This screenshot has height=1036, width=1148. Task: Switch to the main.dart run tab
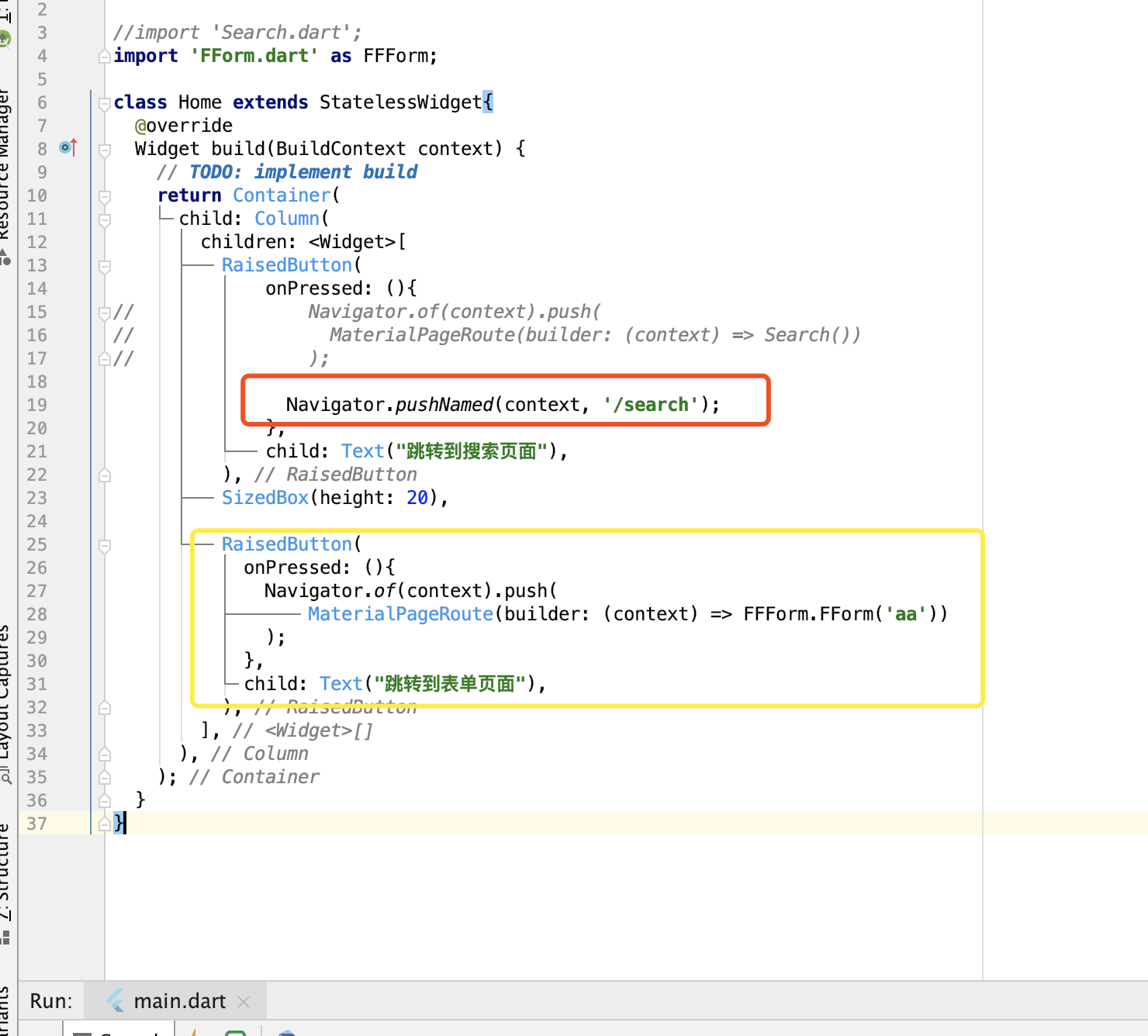179,1001
